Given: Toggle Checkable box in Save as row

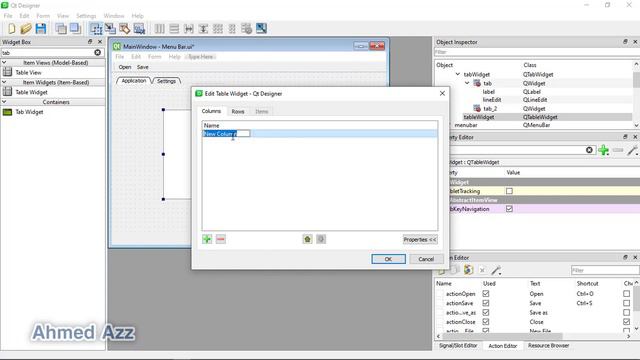Looking at the screenshot, I should [627, 312].
